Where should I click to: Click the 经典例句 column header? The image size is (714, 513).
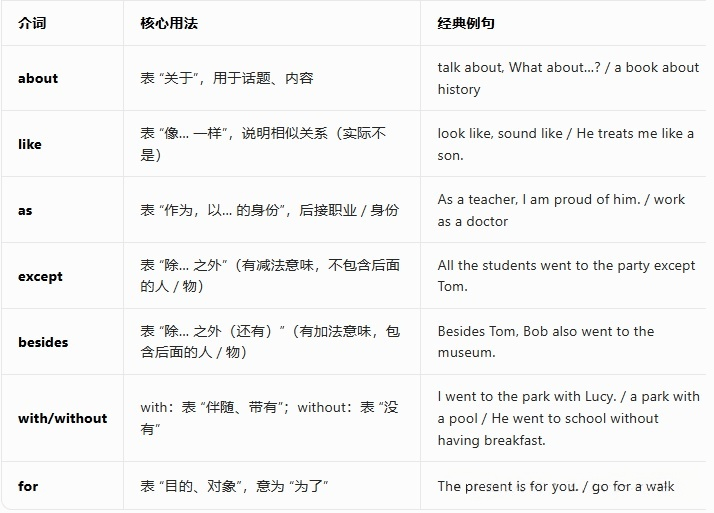pyautogui.click(x=465, y=23)
